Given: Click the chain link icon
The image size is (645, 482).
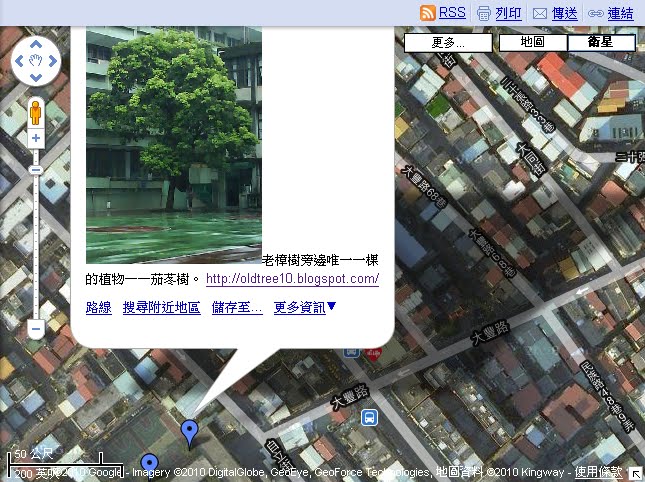Looking at the screenshot, I should coord(596,14).
